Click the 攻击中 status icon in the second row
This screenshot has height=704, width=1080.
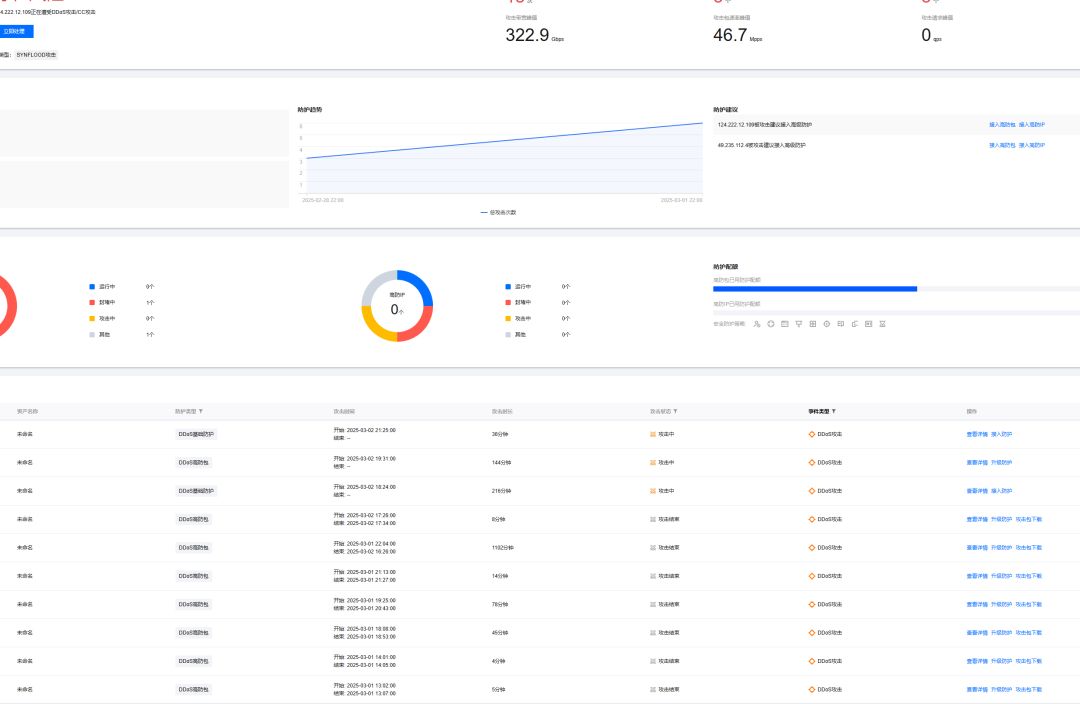(x=653, y=463)
